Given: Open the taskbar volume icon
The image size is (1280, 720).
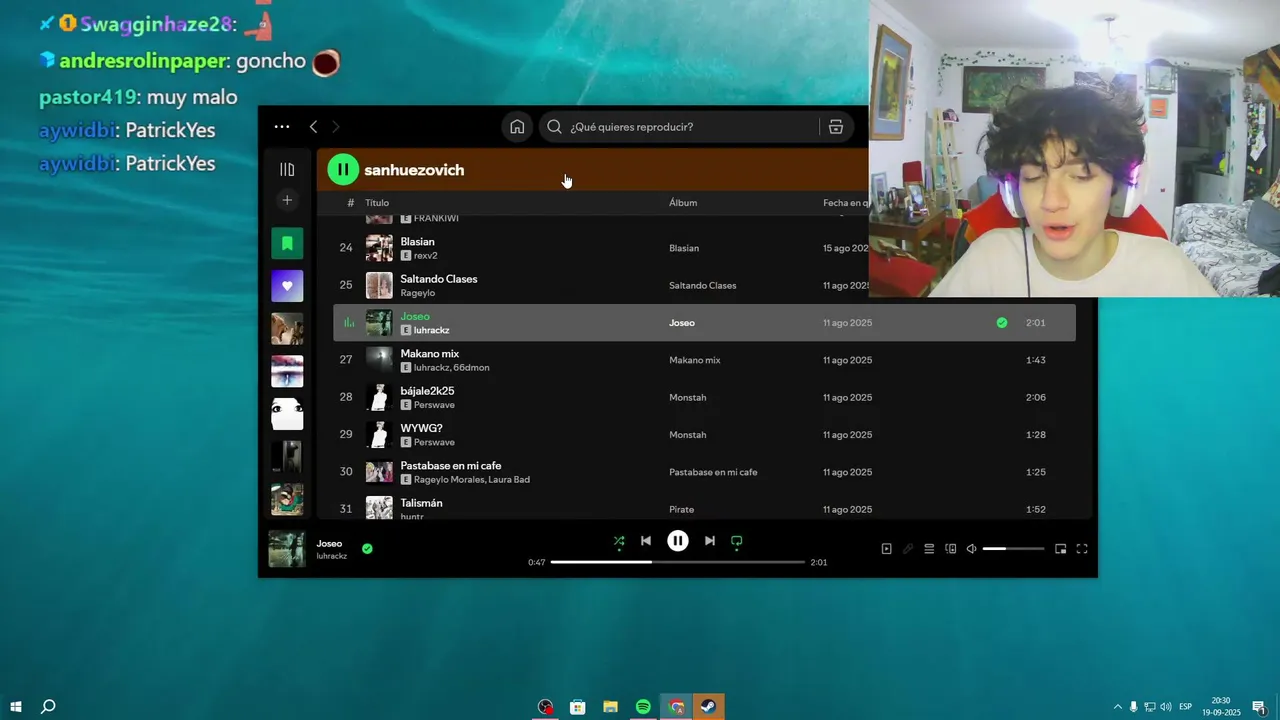Looking at the screenshot, I should point(1166,707).
